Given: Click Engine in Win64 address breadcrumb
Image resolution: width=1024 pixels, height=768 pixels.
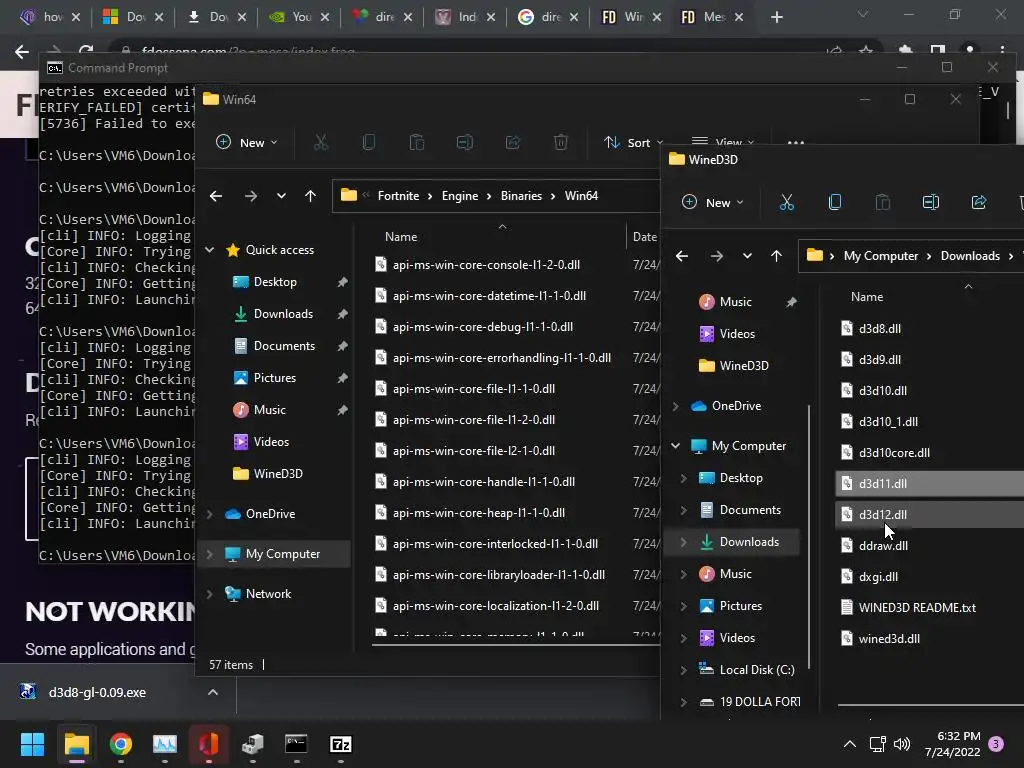Looking at the screenshot, I should click(460, 196).
